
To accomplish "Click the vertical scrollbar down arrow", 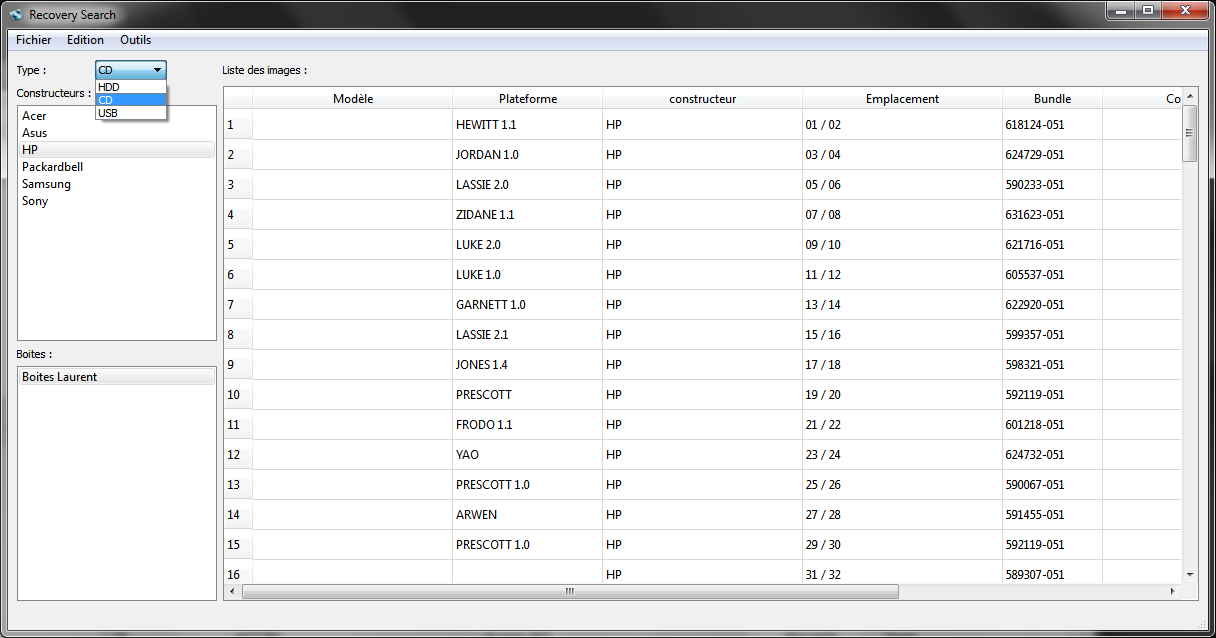I will click(x=1190, y=574).
